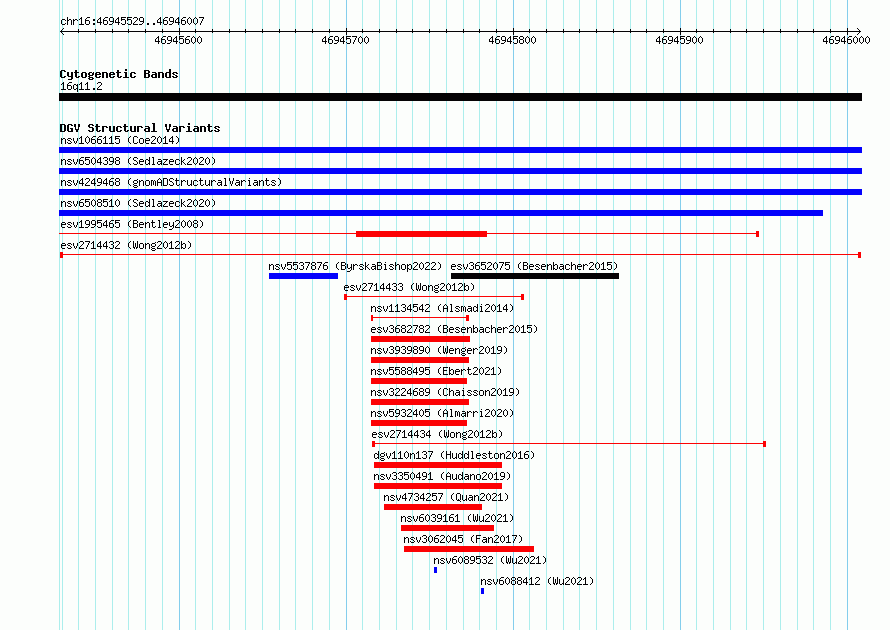Click the red bar of nsv4734257 (Quan2021)
This screenshot has height=630, width=890.
[x=433, y=507]
